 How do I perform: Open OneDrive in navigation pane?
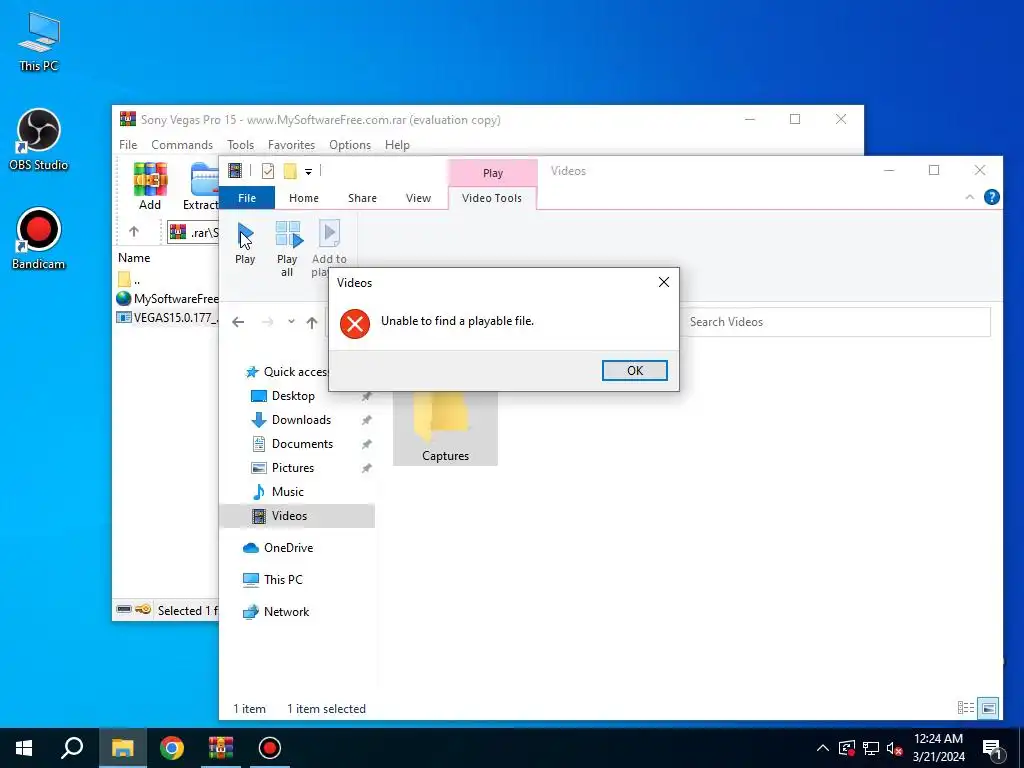click(288, 548)
